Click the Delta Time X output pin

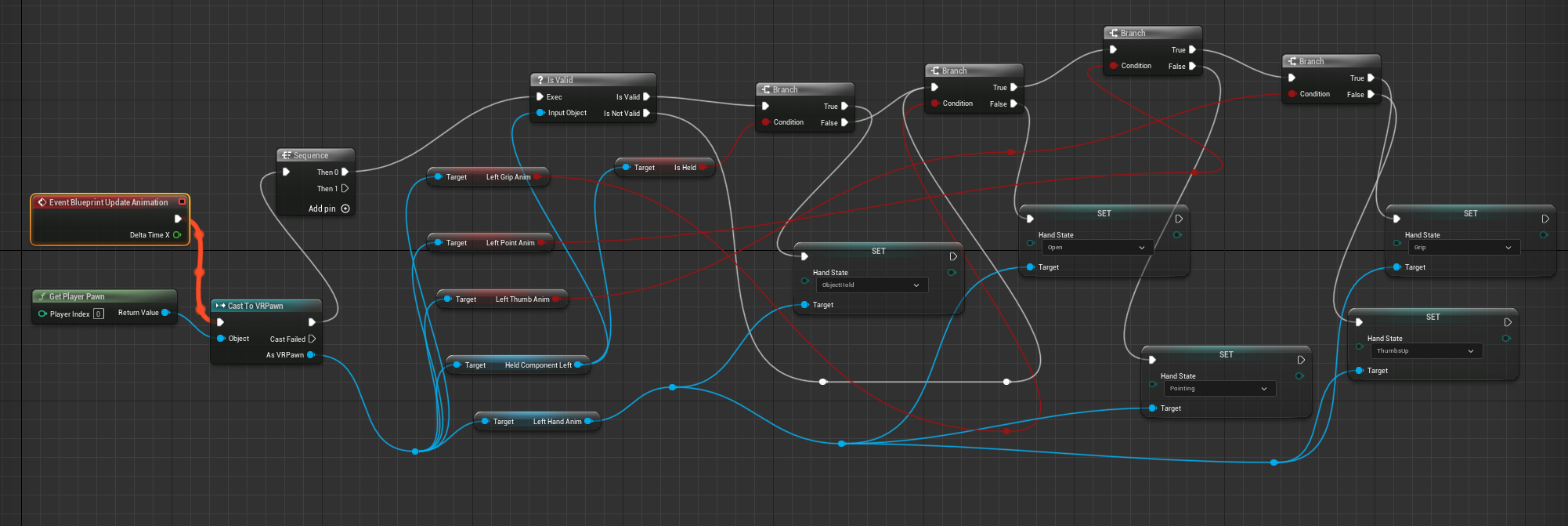pos(177,235)
